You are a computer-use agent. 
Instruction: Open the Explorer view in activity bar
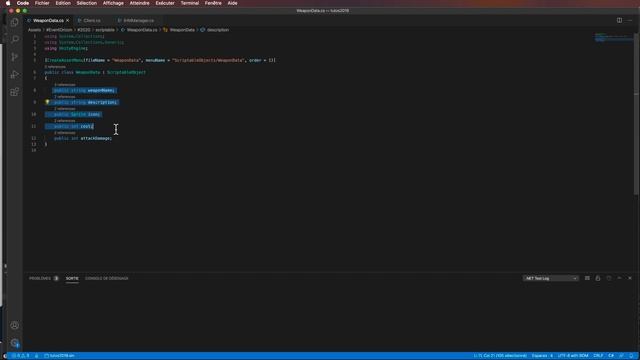[15, 22]
